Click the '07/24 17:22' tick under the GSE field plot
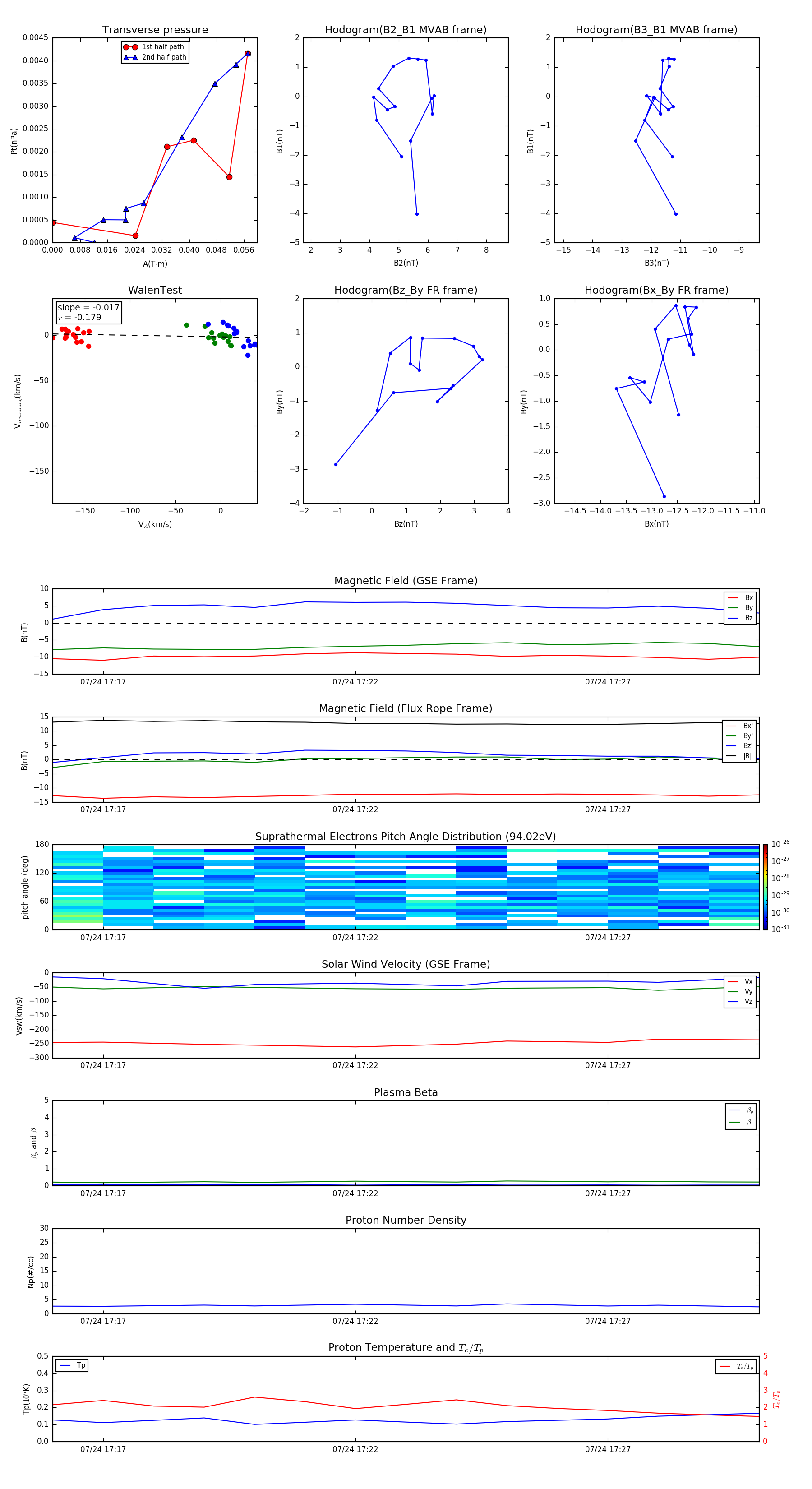The height and width of the screenshot is (1489, 812). [355, 682]
